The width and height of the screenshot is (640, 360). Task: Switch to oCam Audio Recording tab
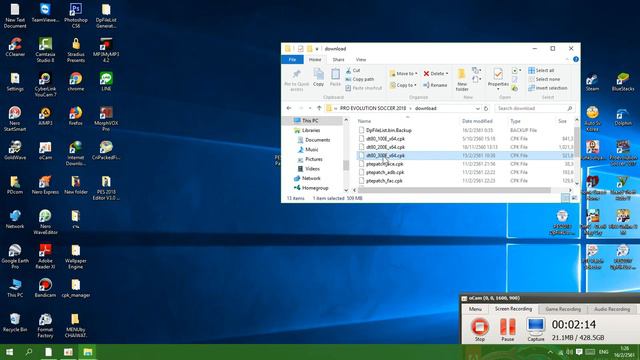pyautogui.click(x=612, y=309)
